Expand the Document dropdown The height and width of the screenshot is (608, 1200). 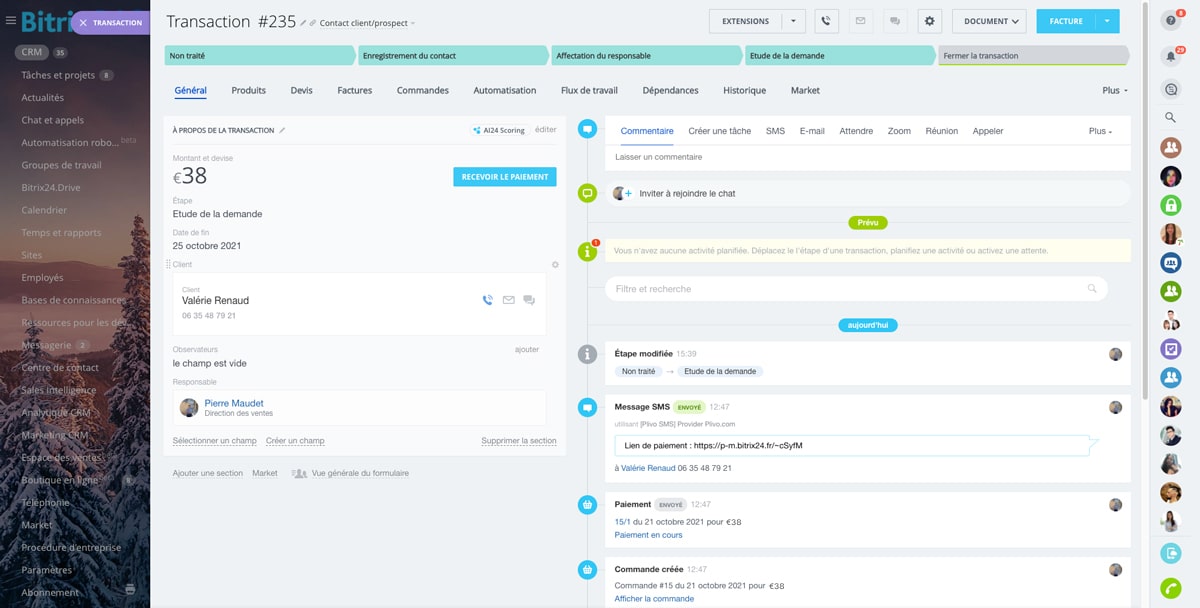click(x=989, y=21)
